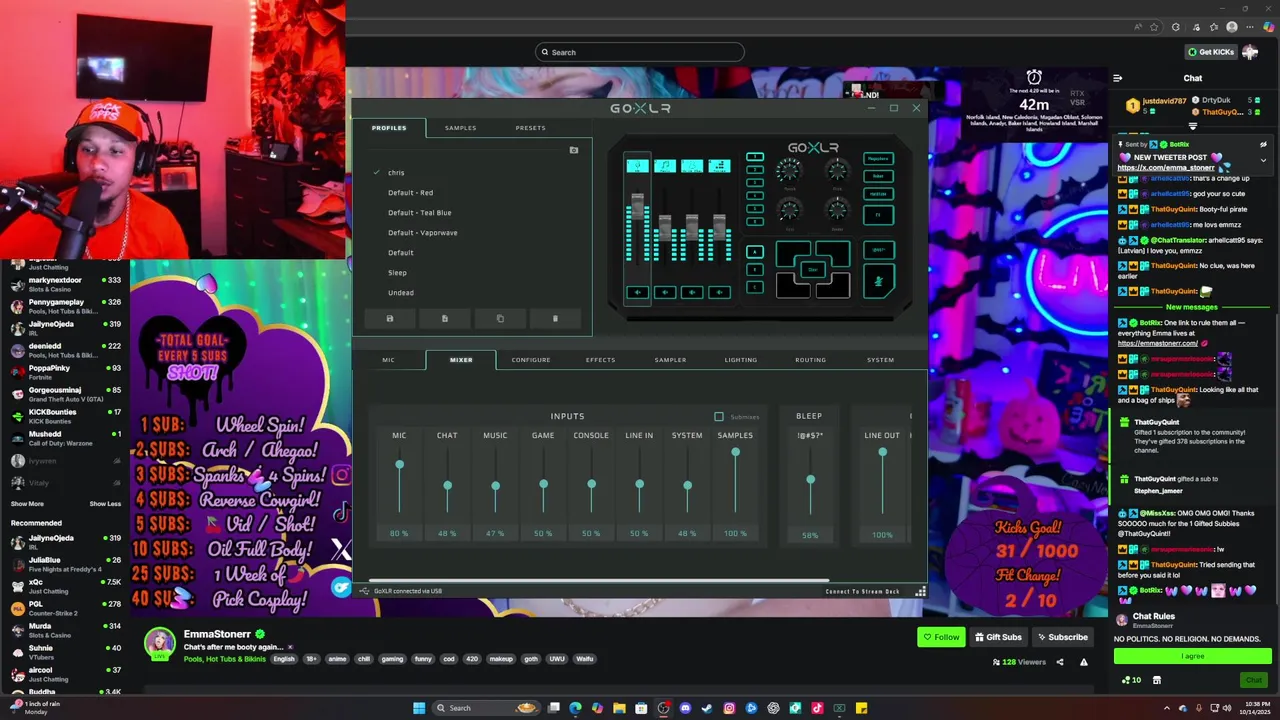Click the goth stream tag
Image resolution: width=1280 pixels, height=720 pixels.
[x=530, y=659]
